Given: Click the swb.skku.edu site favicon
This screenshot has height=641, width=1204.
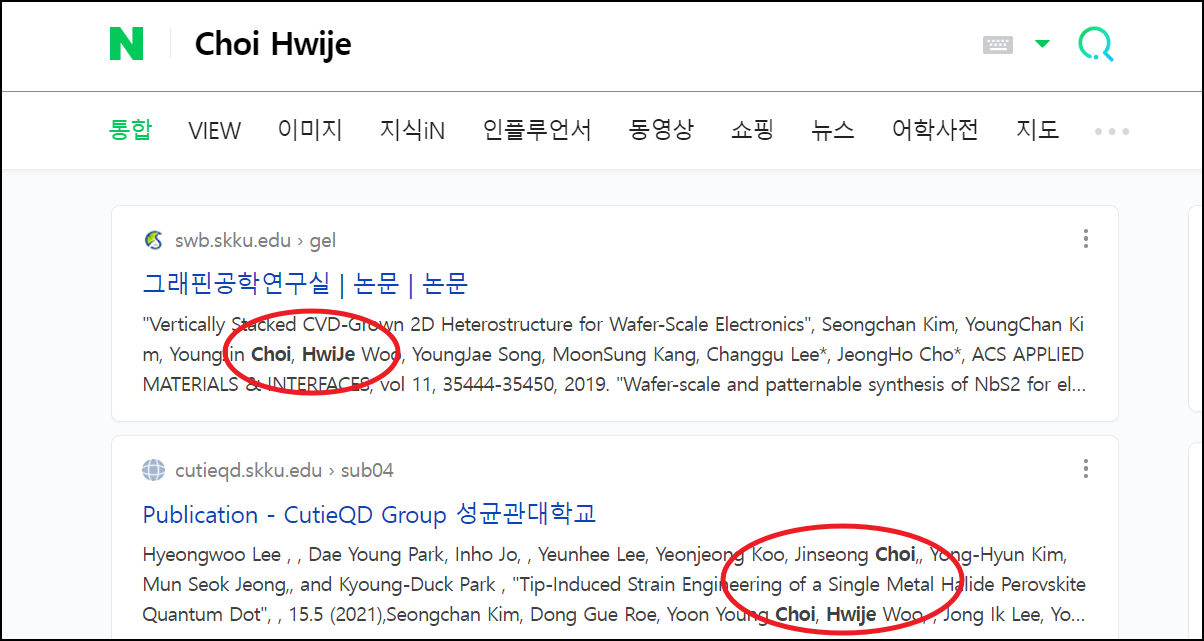Looking at the screenshot, I should pos(153,240).
